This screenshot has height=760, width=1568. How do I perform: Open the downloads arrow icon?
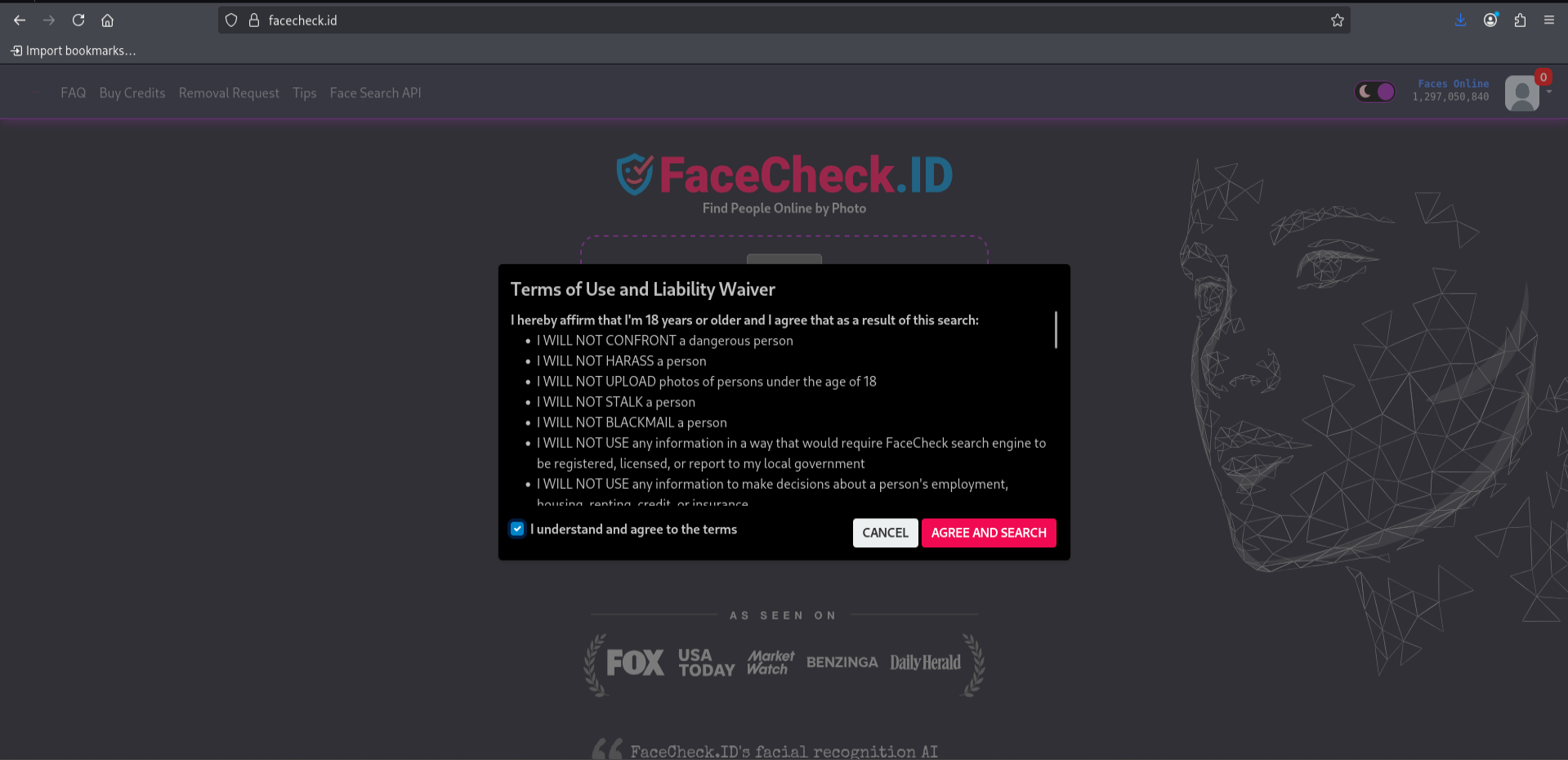[x=1460, y=20]
